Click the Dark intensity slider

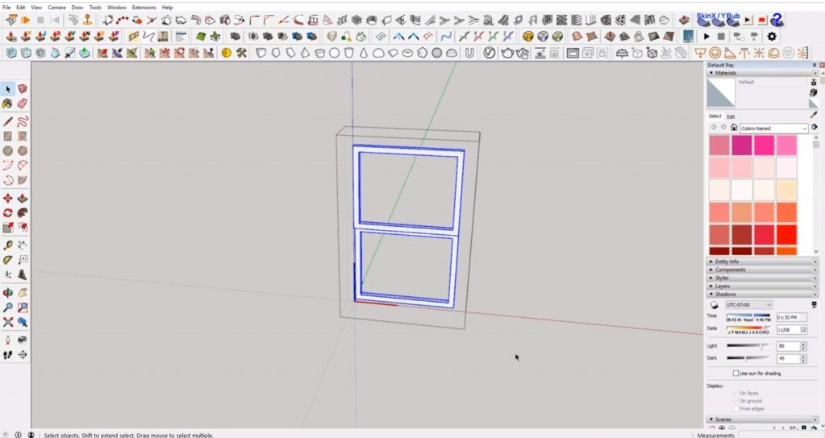pos(748,358)
